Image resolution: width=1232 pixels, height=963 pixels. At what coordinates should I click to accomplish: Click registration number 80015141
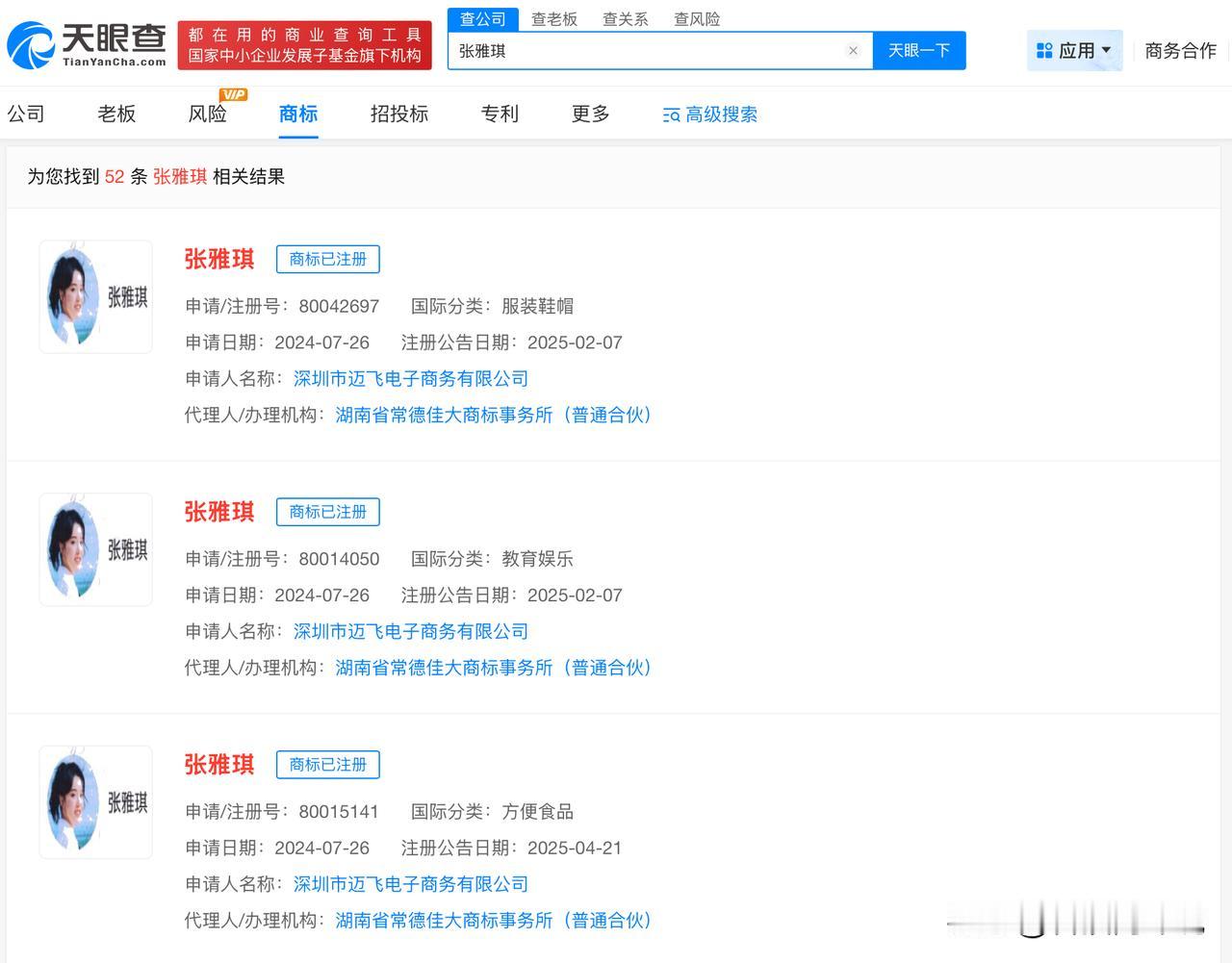[339, 812]
